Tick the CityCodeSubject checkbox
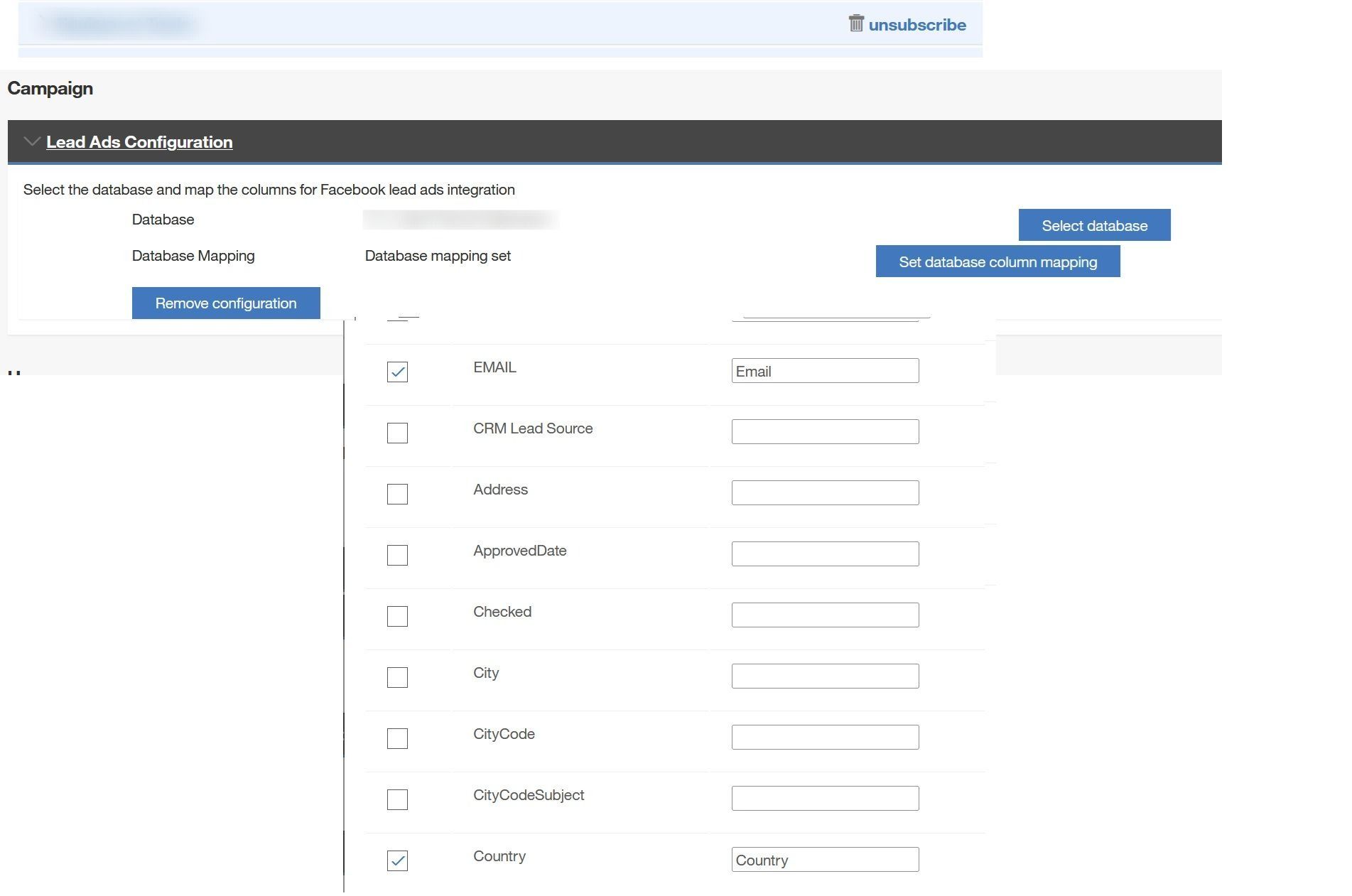This screenshot has height=896, width=1352. click(397, 799)
